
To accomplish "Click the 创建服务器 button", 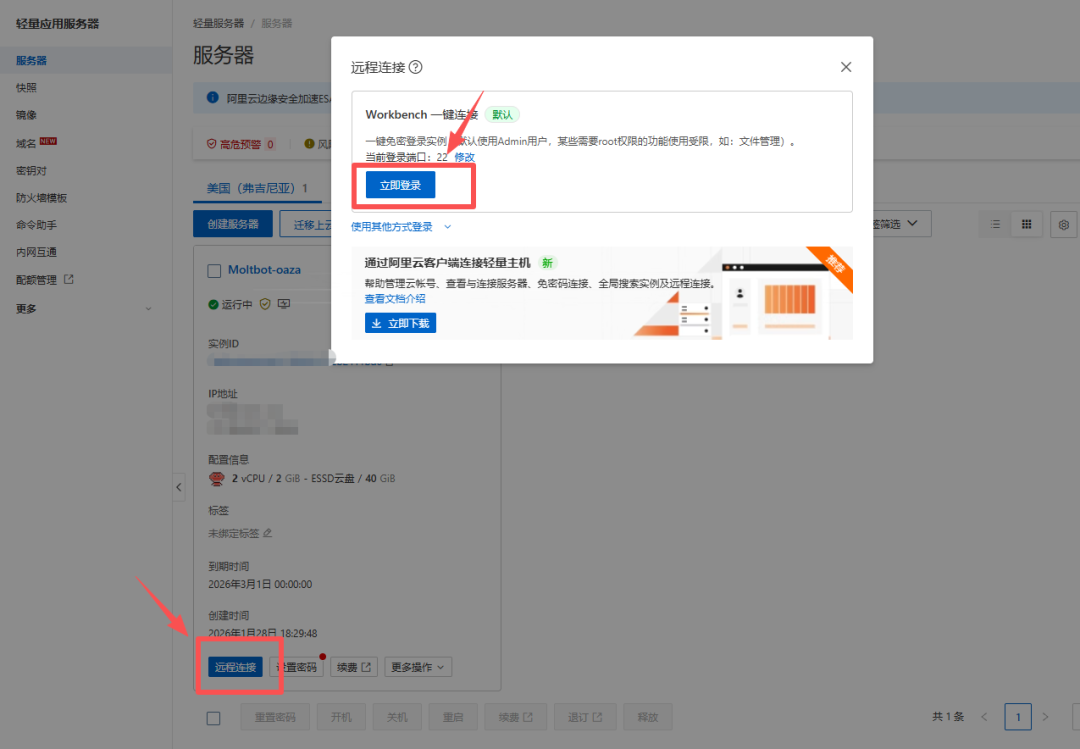I will tap(233, 224).
